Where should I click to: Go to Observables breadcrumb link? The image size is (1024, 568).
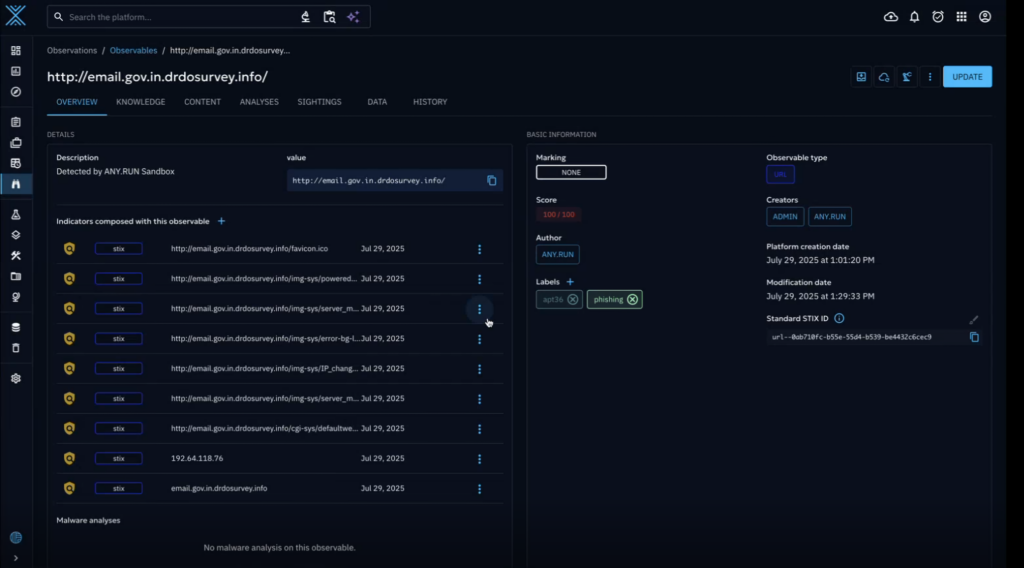pos(133,50)
